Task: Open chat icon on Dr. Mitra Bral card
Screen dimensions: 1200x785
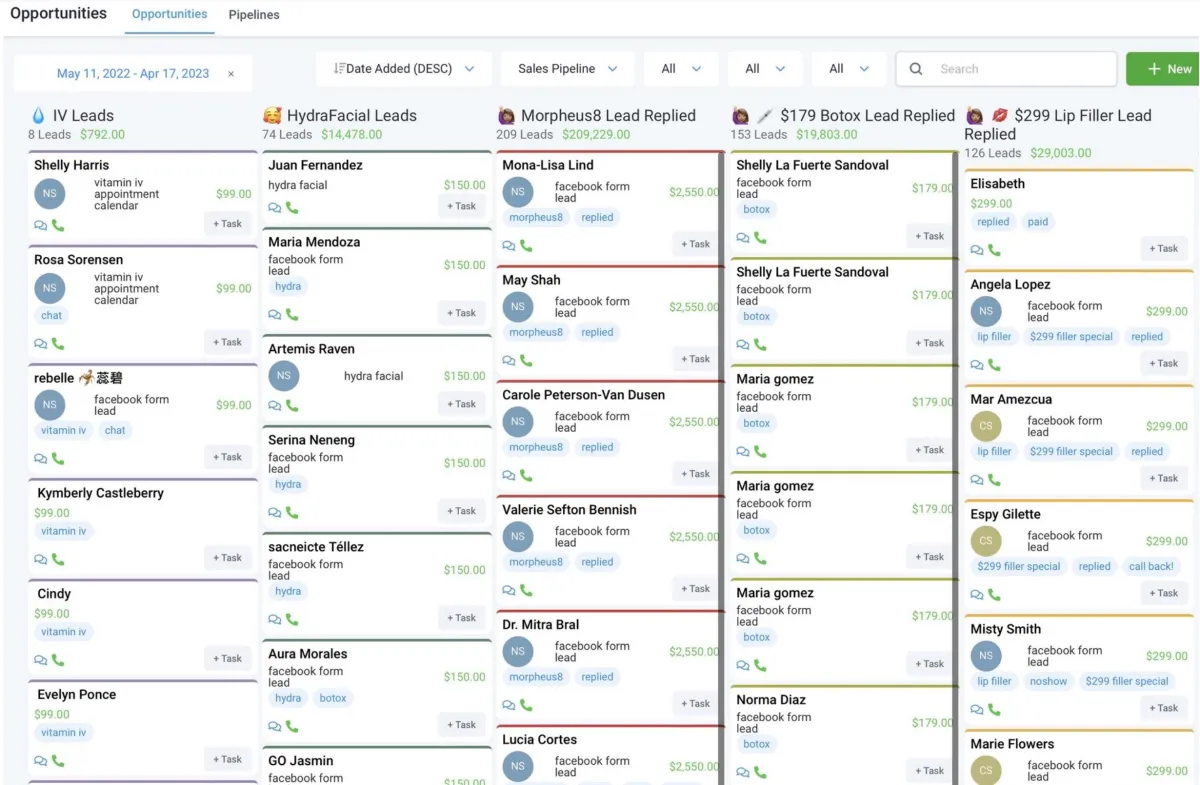Action: click(x=509, y=705)
